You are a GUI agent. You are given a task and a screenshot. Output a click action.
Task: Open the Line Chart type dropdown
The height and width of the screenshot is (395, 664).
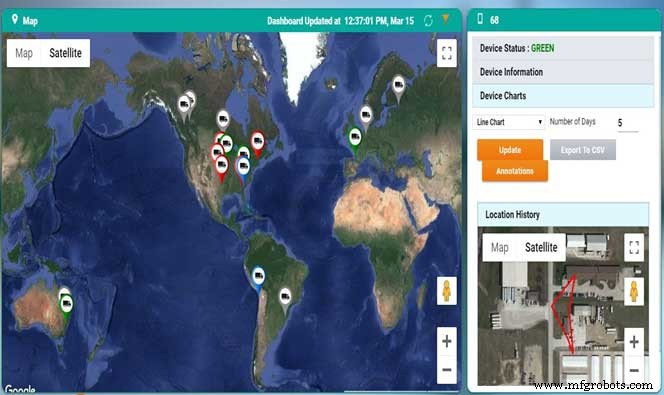(x=509, y=122)
